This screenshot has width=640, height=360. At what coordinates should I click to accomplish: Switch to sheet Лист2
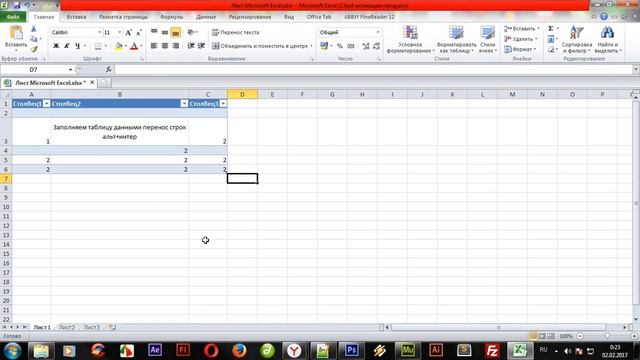point(67,327)
